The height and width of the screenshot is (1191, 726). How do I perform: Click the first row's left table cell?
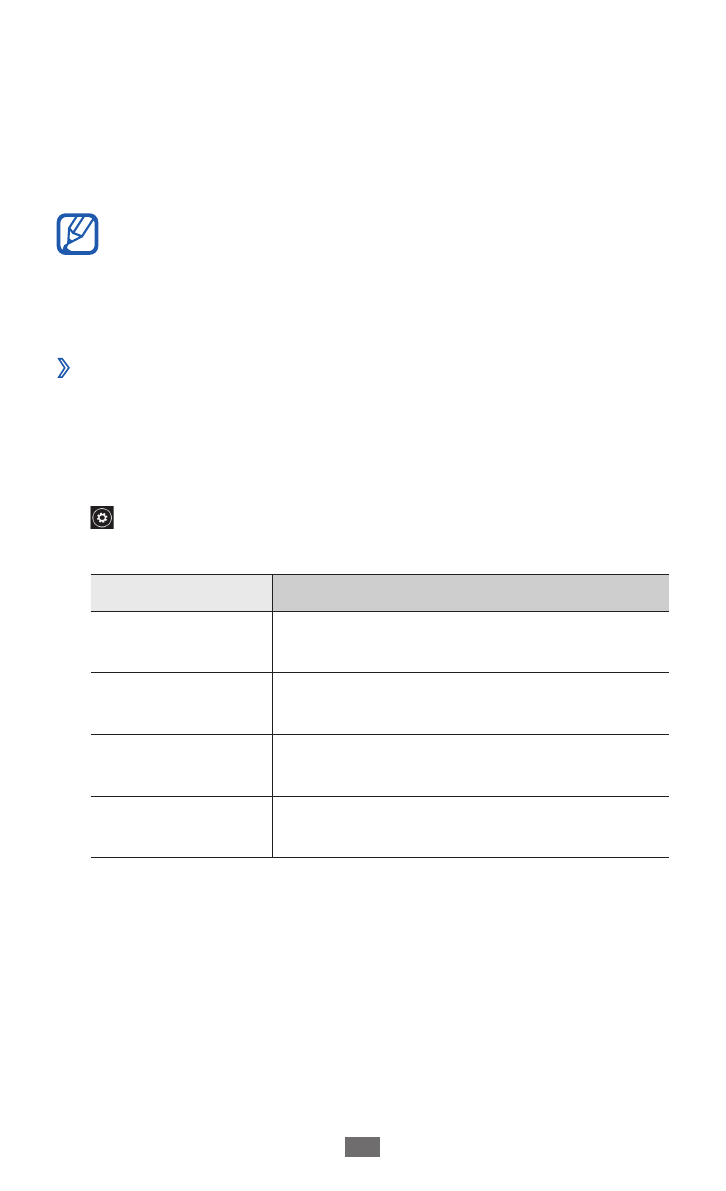tap(181, 641)
